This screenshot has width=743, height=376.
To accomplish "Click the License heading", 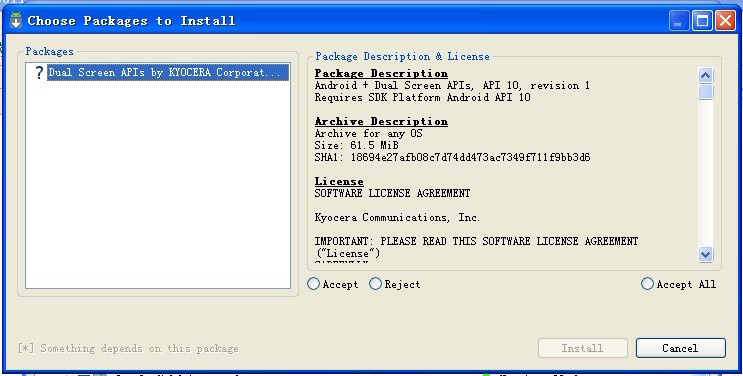I will click(x=339, y=182).
